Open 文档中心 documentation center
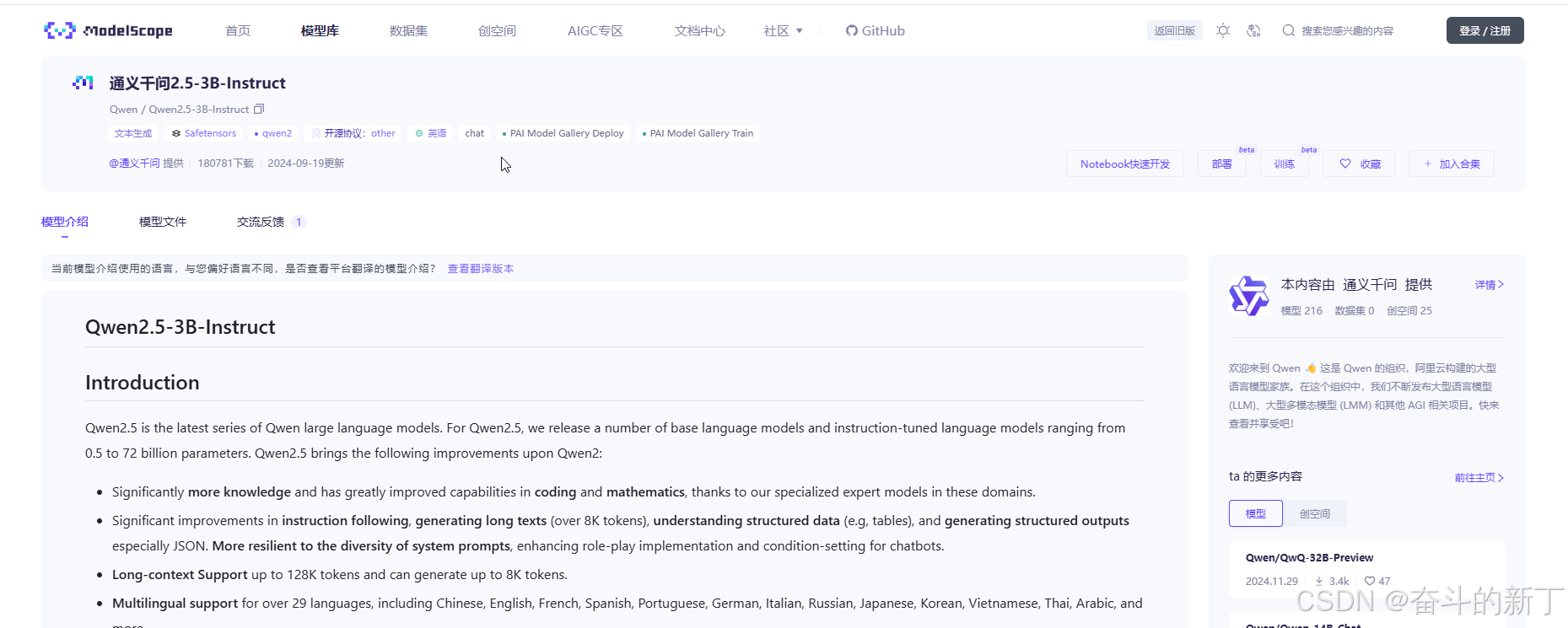 point(699,31)
